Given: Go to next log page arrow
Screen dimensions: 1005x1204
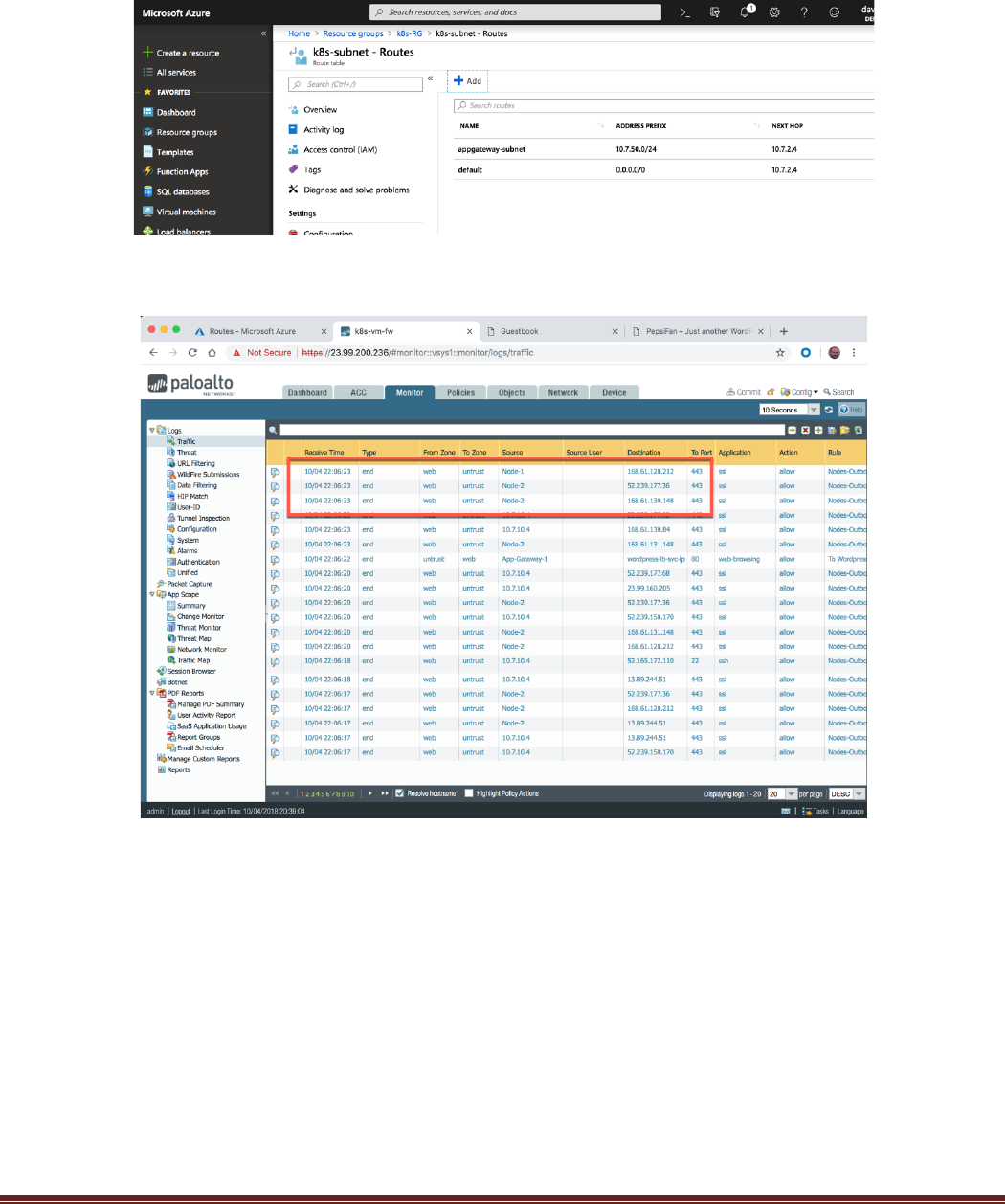Looking at the screenshot, I should click(x=370, y=793).
